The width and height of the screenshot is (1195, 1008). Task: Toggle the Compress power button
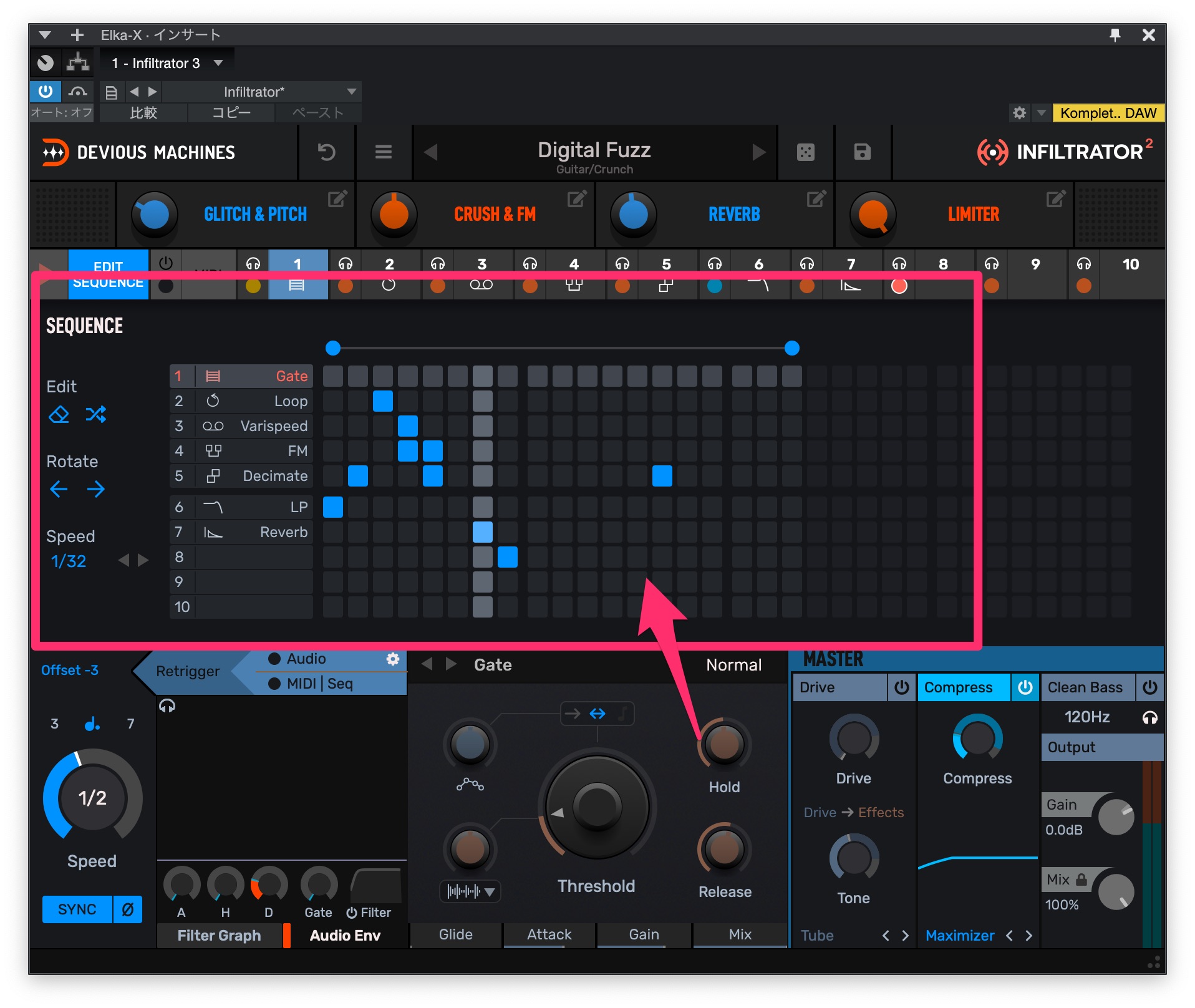[x=1025, y=687]
